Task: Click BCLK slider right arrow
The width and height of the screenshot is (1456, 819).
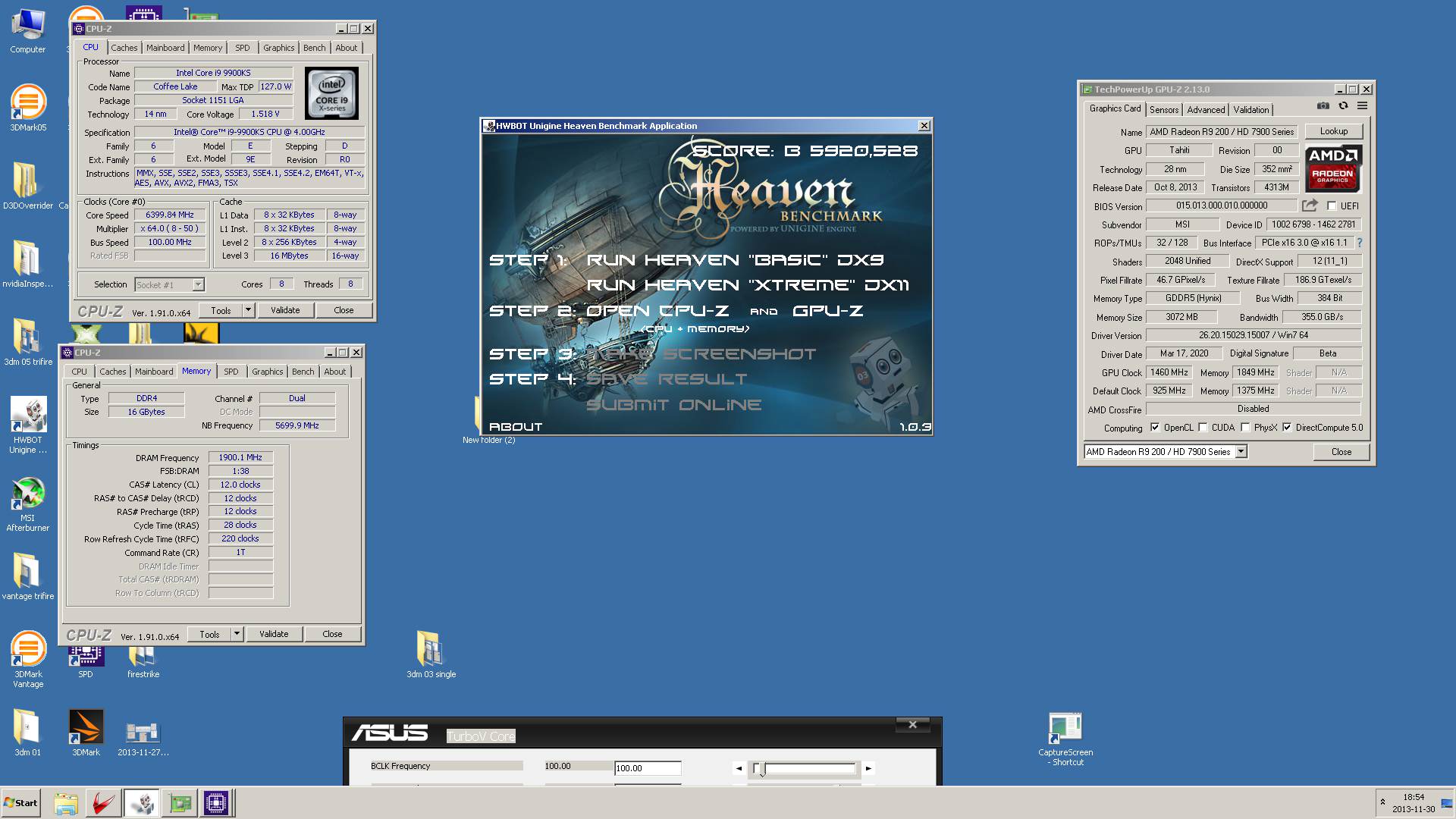Action: pyautogui.click(x=869, y=768)
